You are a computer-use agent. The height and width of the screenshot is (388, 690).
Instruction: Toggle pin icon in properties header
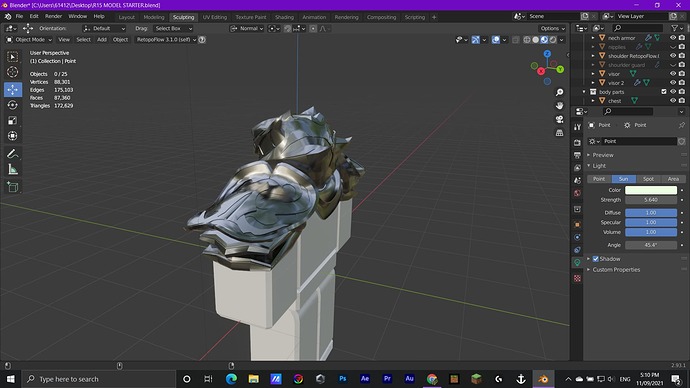pyautogui.click(x=682, y=125)
